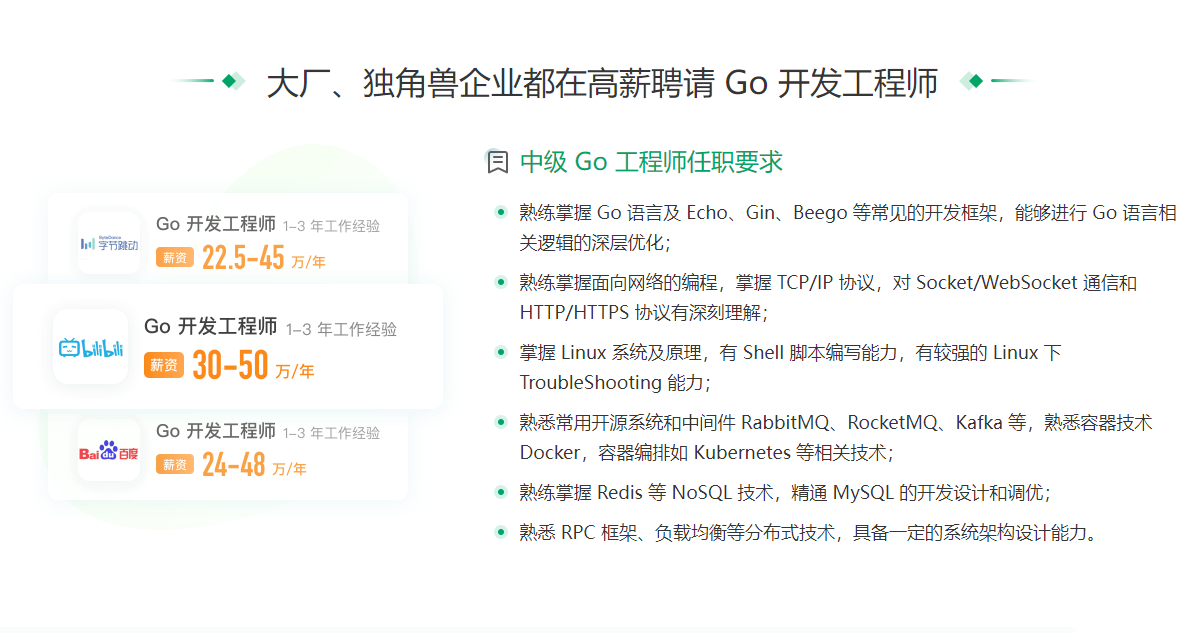This screenshot has width=1195, height=633.
Task: Click the bullet before the RabbitMQ requirement
Action: tap(500, 423)
